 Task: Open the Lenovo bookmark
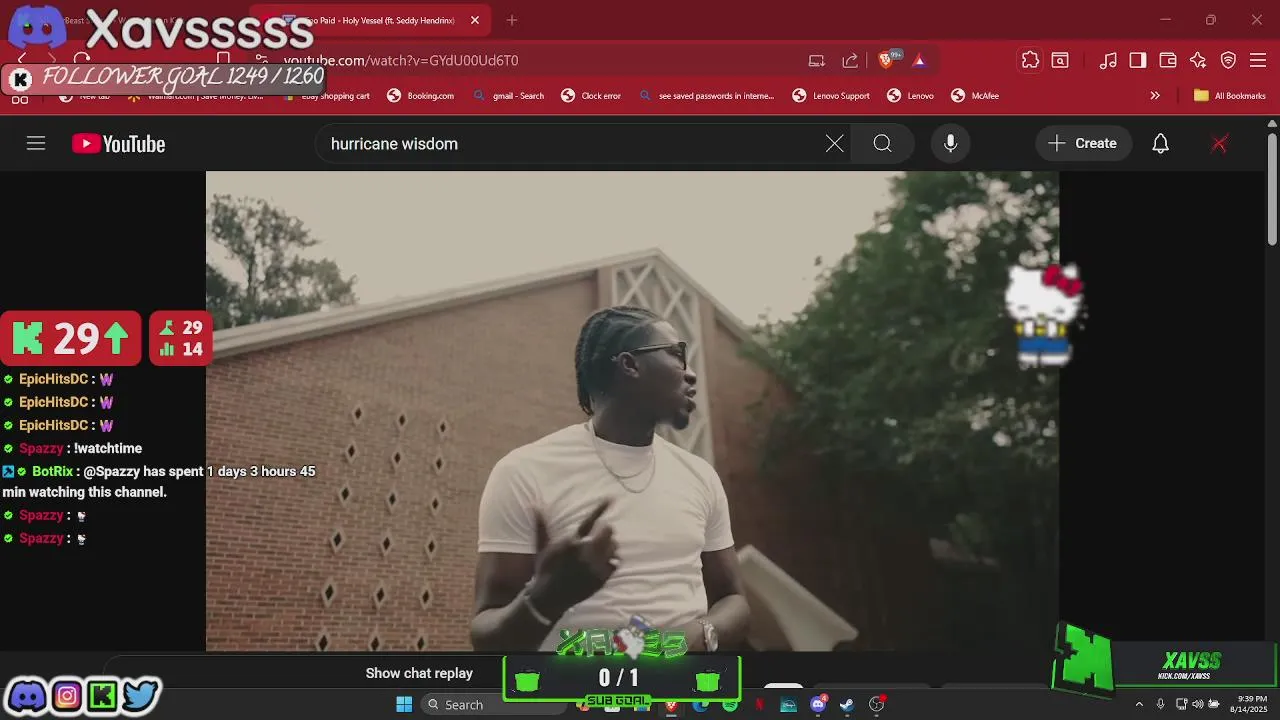tap(910, 96)
